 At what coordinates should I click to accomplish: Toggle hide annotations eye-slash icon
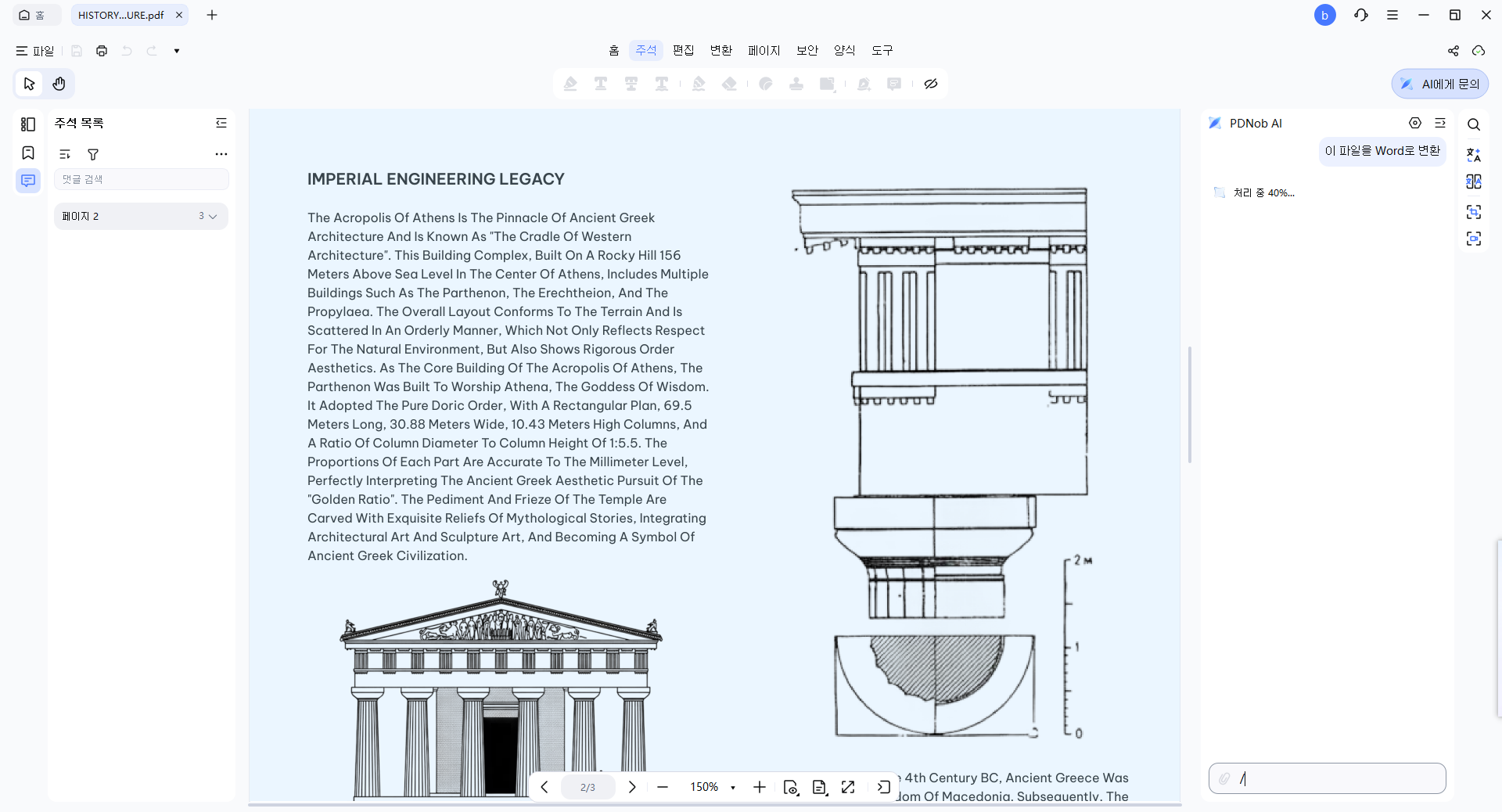[931, 84]
